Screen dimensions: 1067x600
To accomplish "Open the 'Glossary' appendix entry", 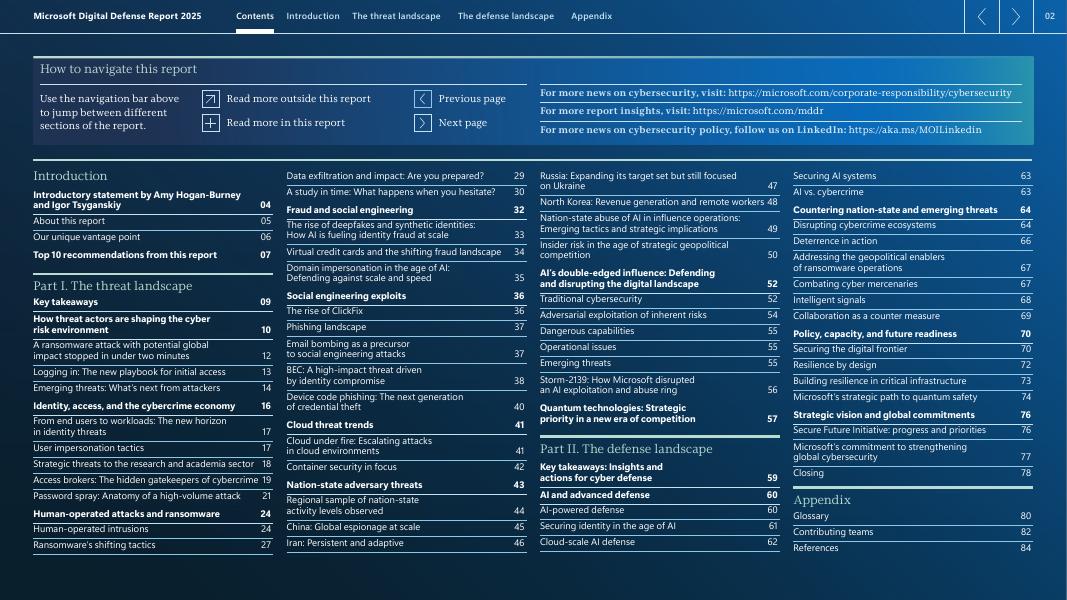I will 912,516.
